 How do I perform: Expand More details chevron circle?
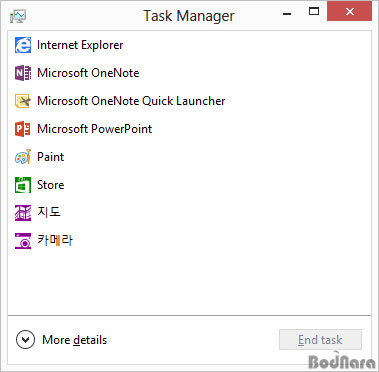(x=25, y=340)
